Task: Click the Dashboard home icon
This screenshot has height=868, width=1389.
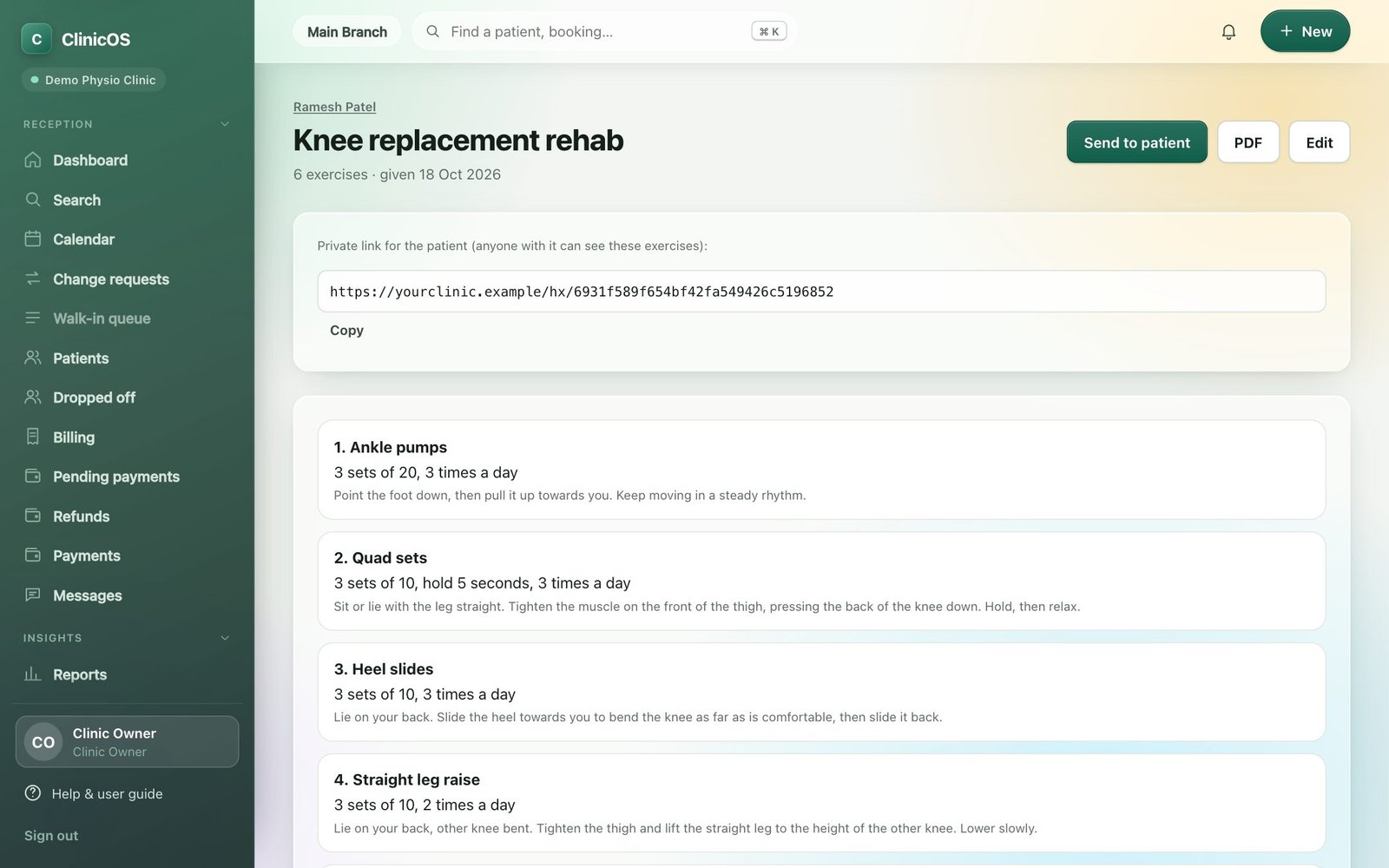Action: pyautogui.click(x=33, y=160)
